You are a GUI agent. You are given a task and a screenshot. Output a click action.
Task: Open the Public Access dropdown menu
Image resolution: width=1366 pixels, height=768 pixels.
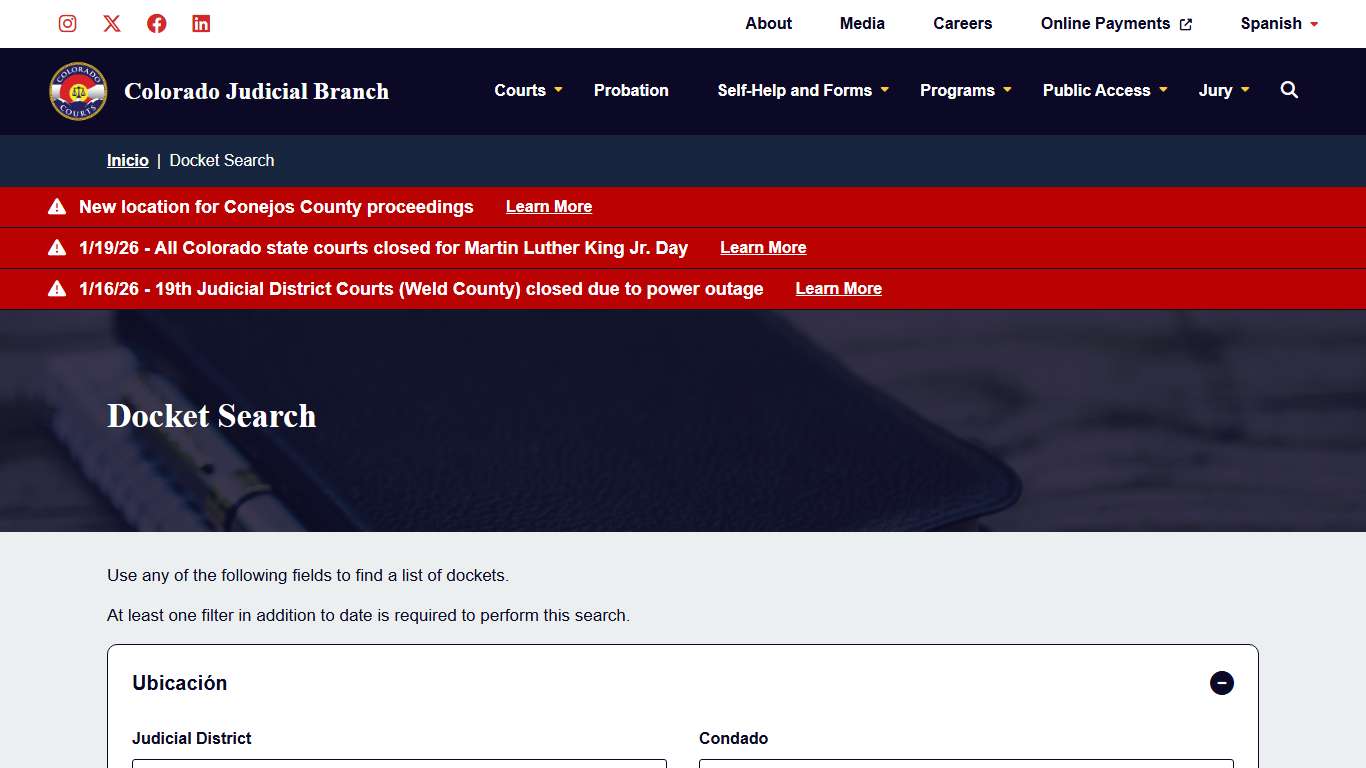[x=1104, y=90]
